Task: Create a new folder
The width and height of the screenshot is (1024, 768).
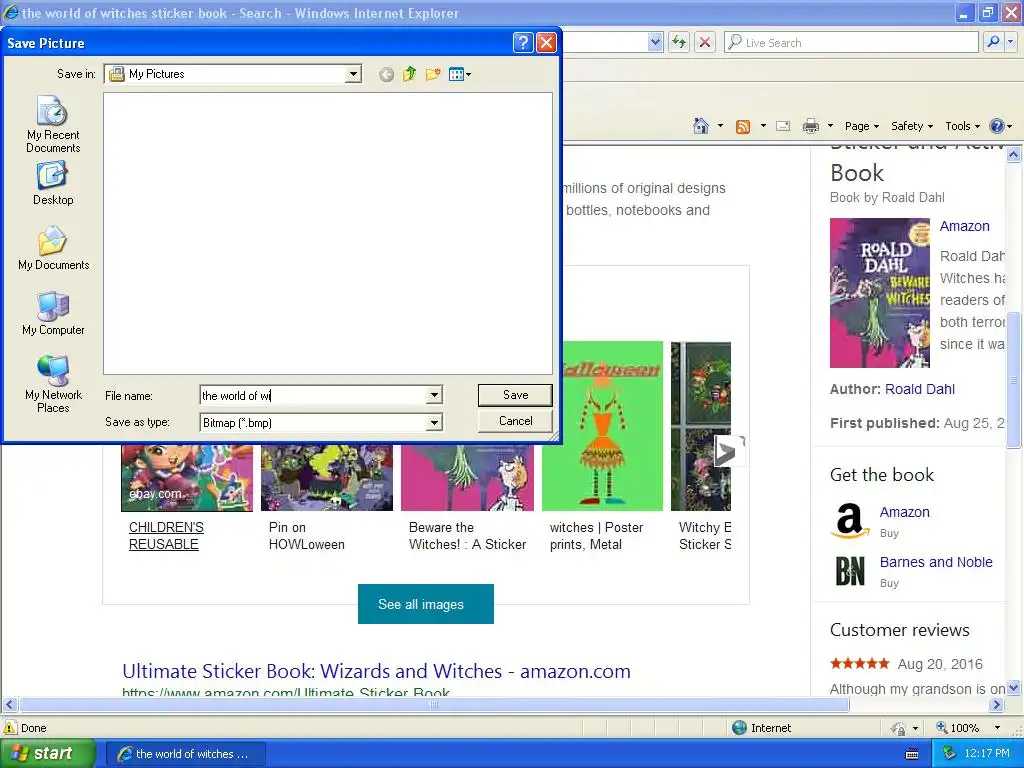Action: pyautogui.click(x=432, y=74)
